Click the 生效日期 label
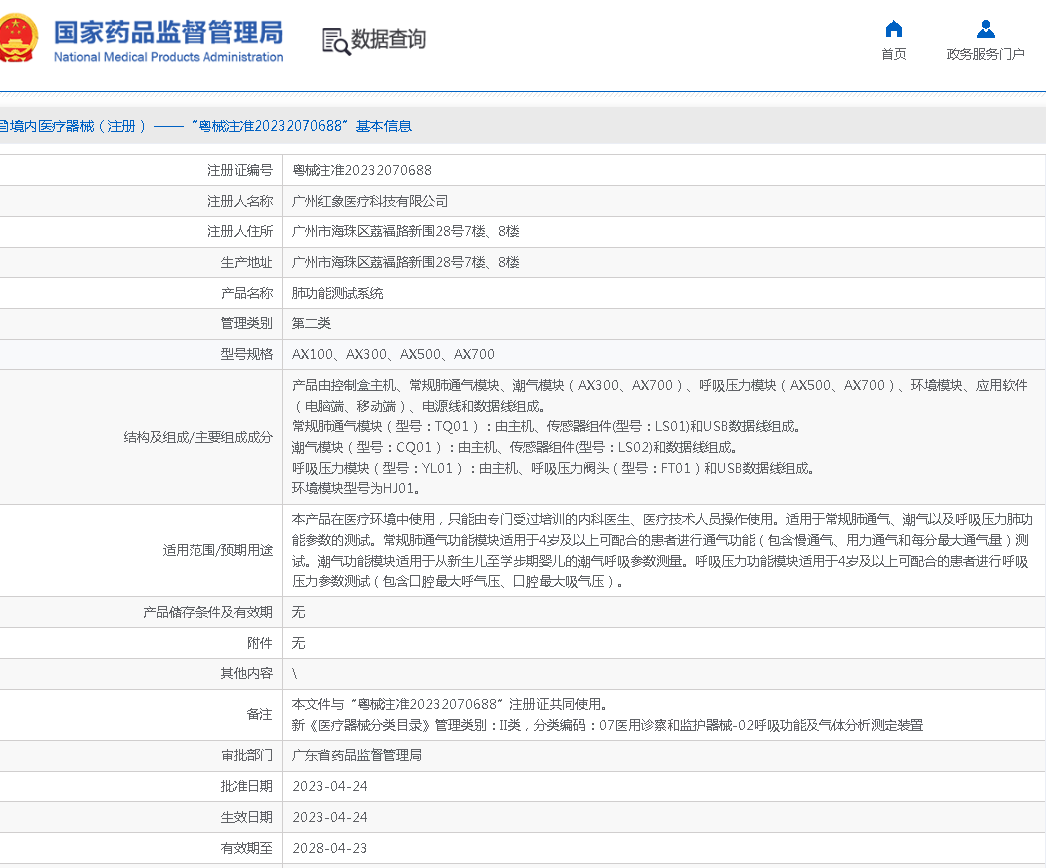 click(246, 817)
